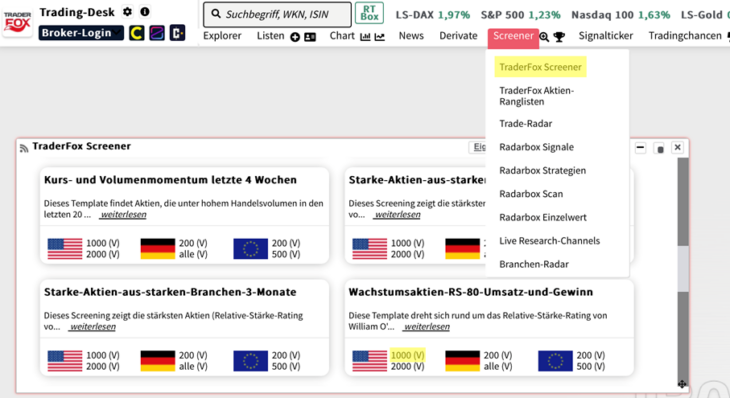Click the trophy rankings icon

click(559, 37)
